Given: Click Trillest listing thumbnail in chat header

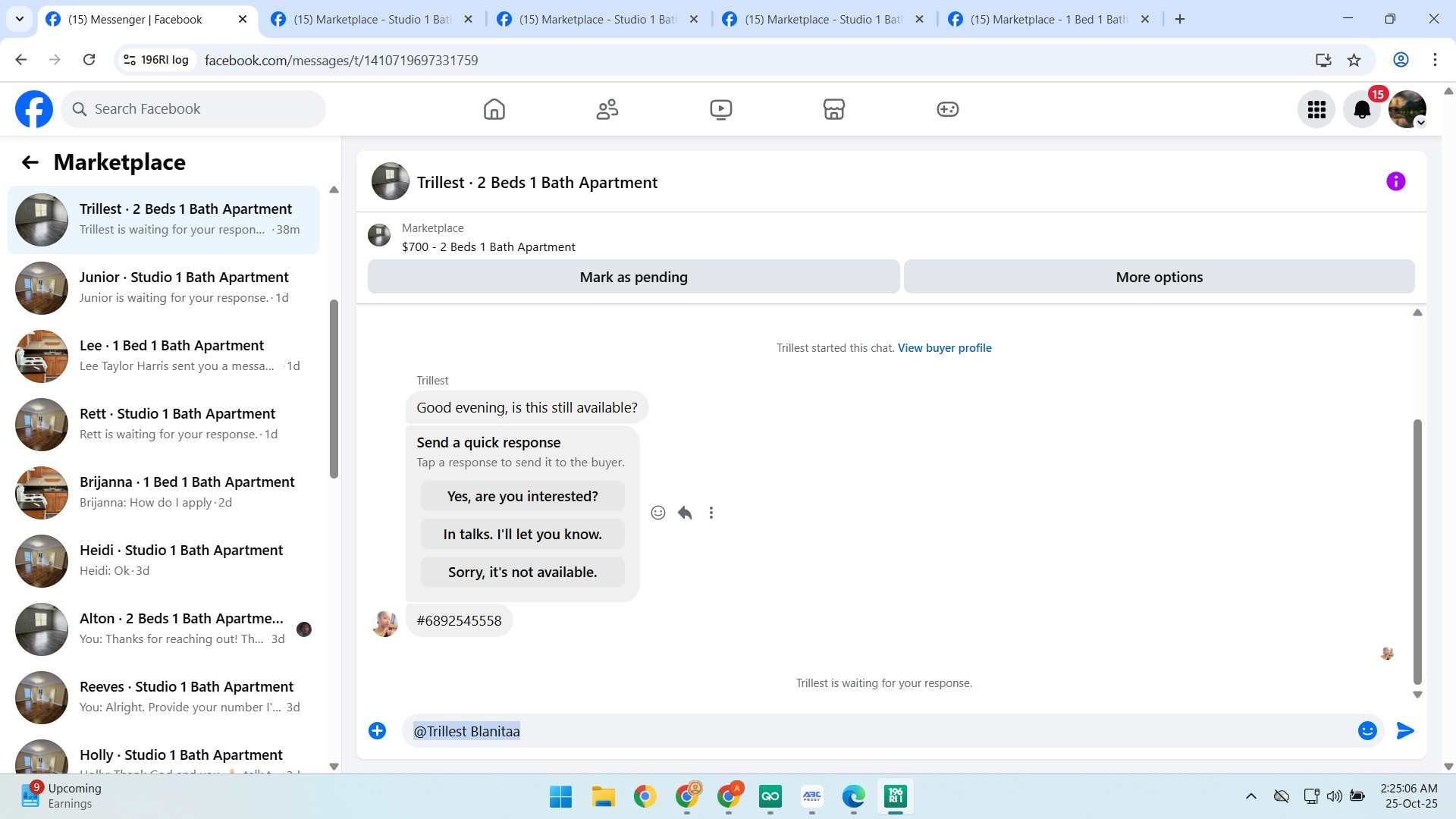Looking at the screenshot, I should [x=391, y=182].
